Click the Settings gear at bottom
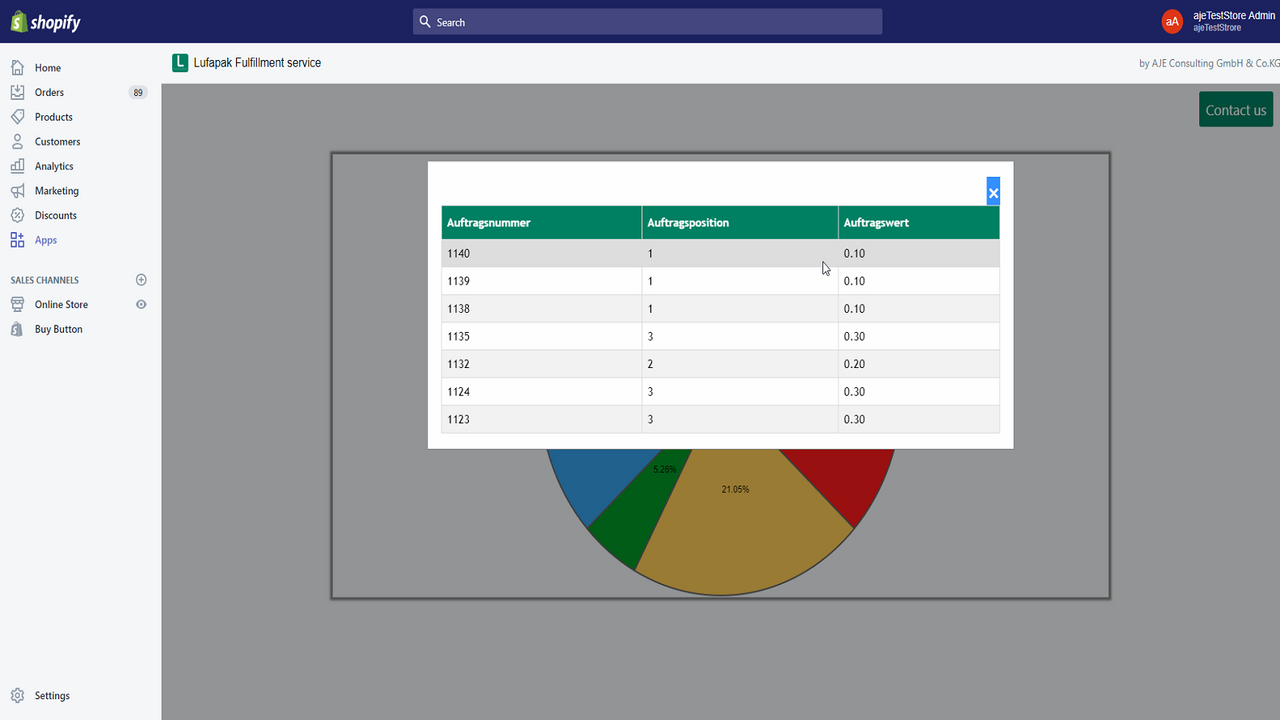 pyautogui.click(x=19, y=695)
